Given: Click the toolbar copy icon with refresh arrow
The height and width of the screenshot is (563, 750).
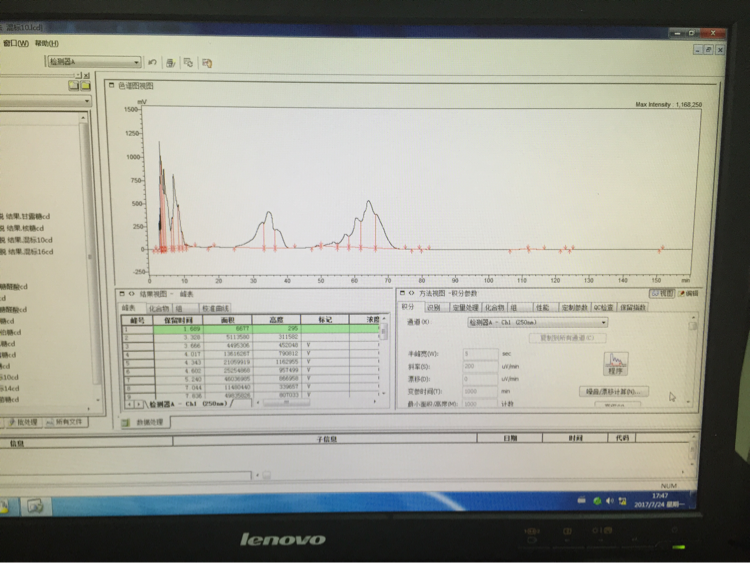Looking at the screenshot, I should click(188, 63).
